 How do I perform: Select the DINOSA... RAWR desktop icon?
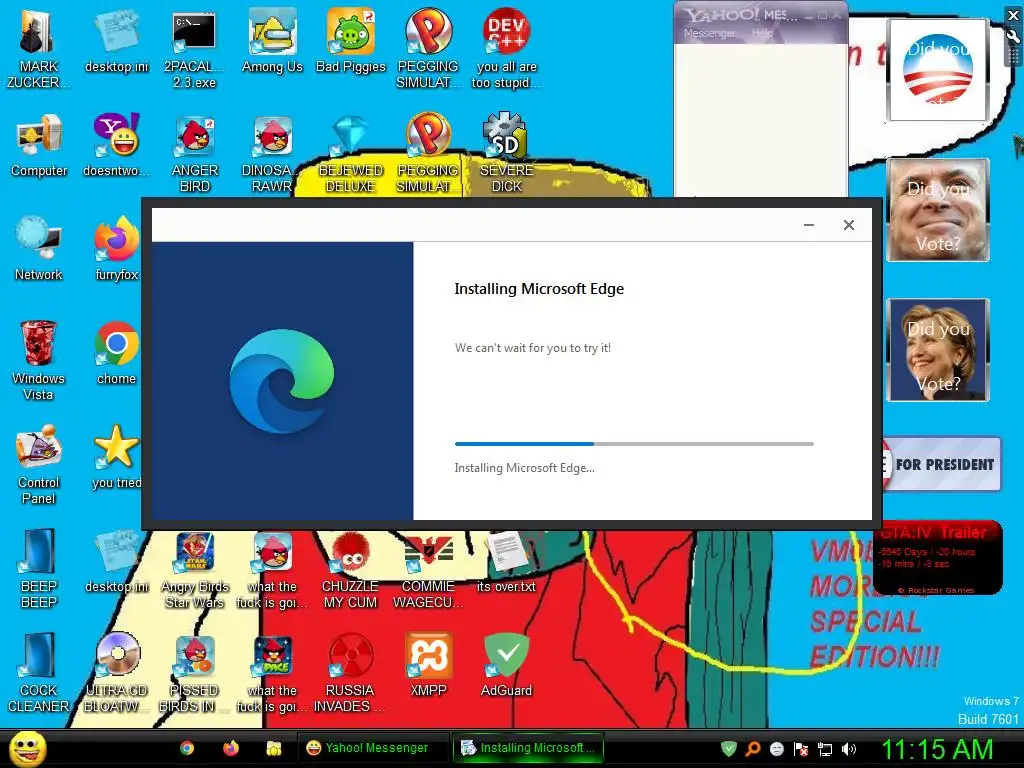coord(272,153)
